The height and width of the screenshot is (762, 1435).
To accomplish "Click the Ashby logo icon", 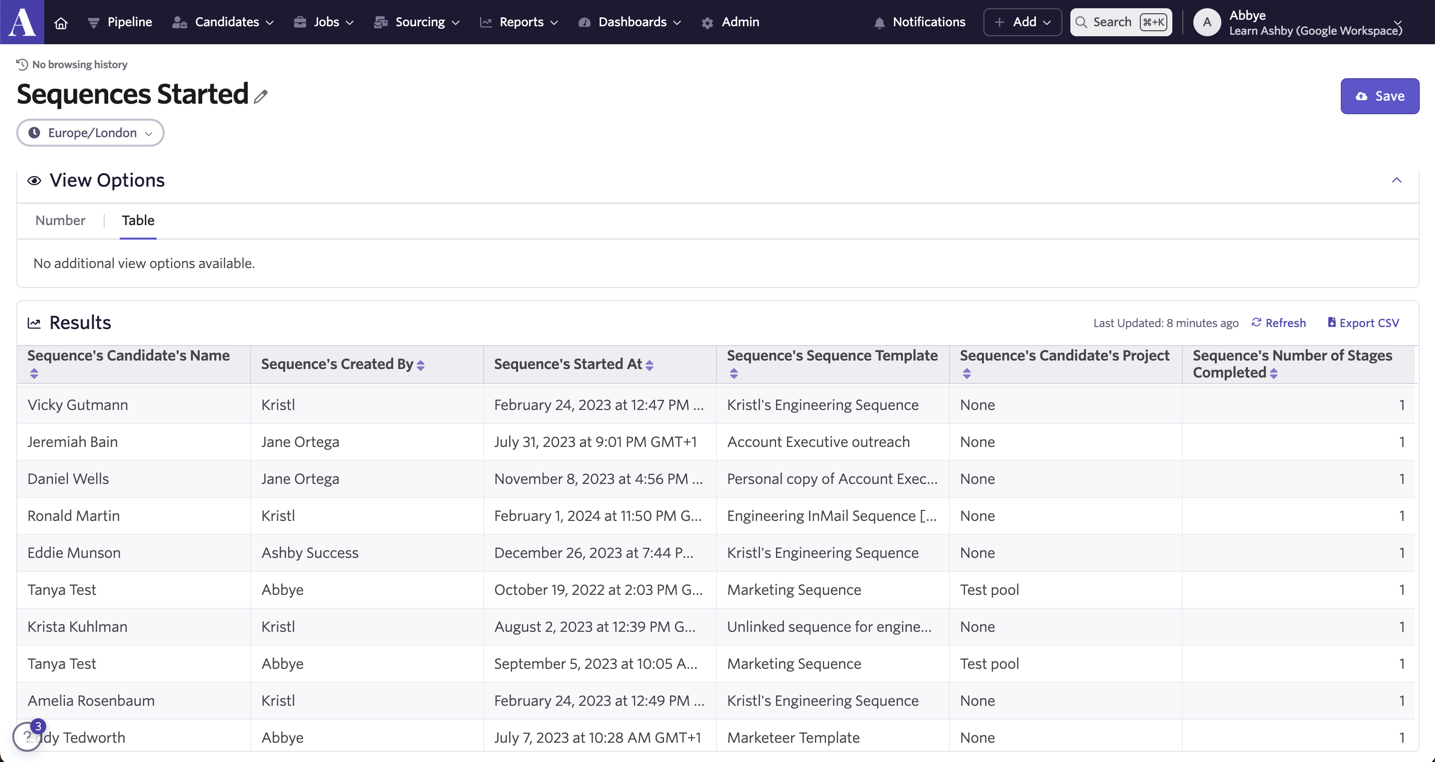I will click(x=22, y=22).
